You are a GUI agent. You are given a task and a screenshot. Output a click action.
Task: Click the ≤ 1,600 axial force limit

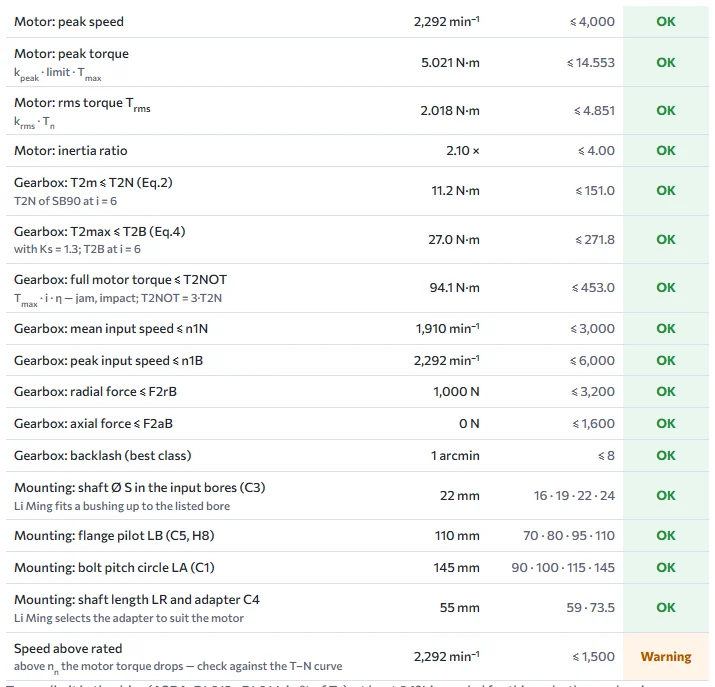(593, 424)
